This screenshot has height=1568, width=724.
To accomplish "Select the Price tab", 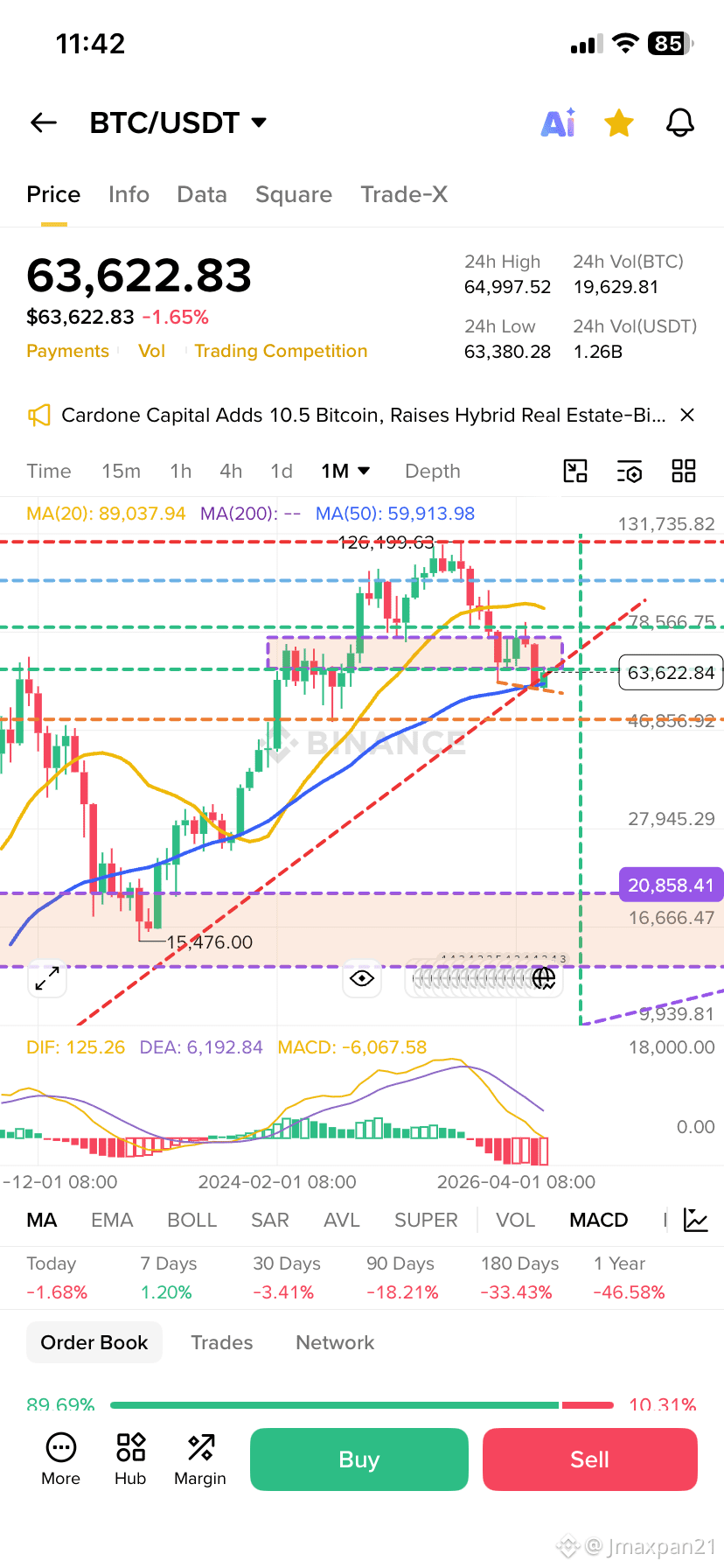I will click(x=53, y=194).
